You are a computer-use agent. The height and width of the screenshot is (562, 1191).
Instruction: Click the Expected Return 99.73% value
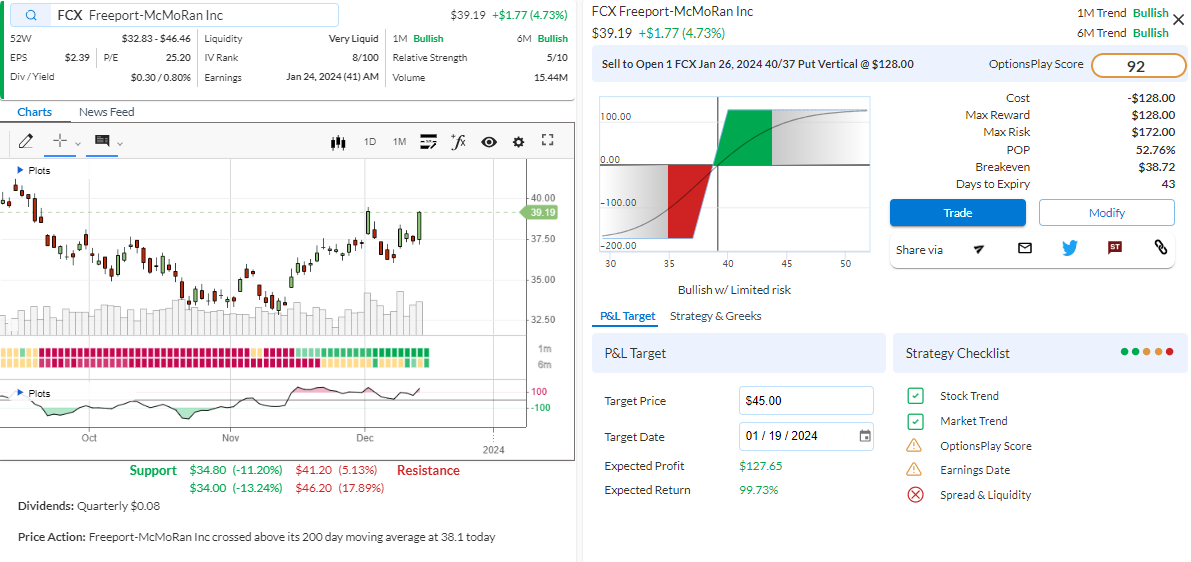tap(759, 490)
